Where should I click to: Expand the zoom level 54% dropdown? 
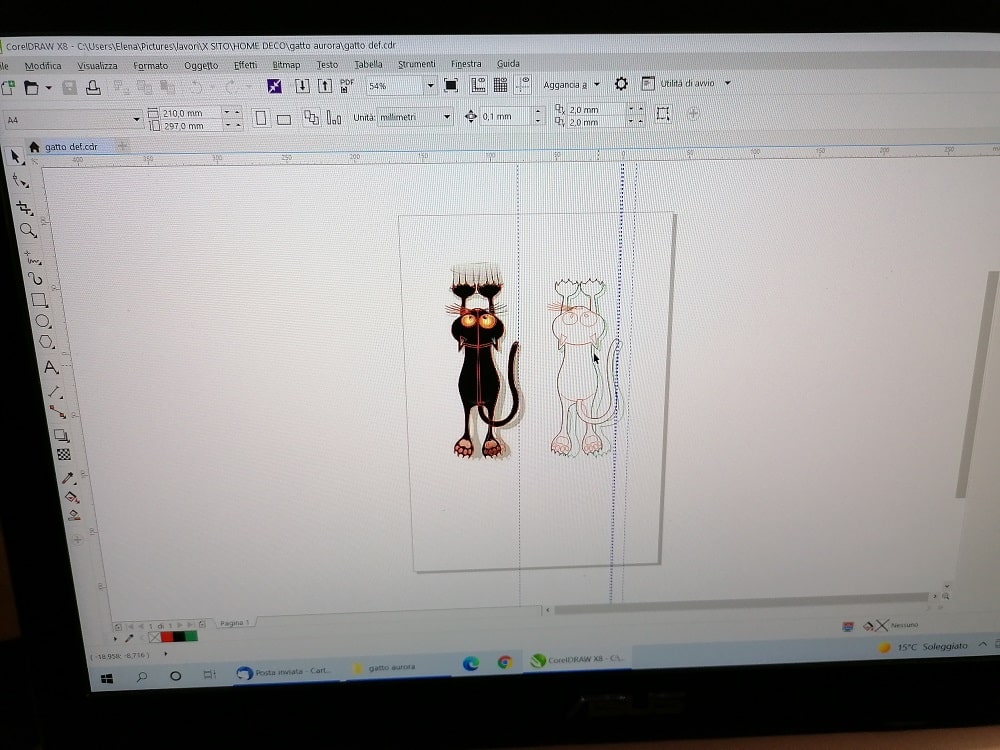click(x=430, y=85)
